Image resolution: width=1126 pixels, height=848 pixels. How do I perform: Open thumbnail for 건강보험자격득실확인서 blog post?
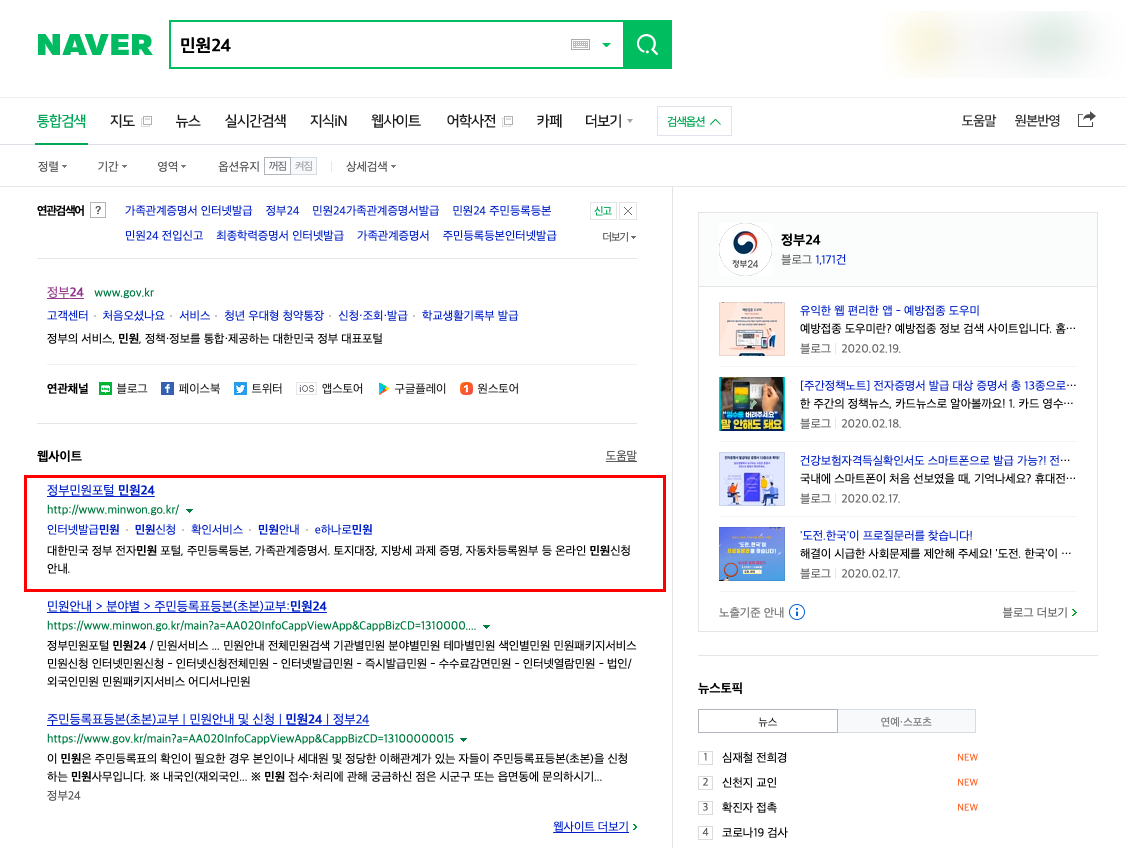tap(752, 479)
